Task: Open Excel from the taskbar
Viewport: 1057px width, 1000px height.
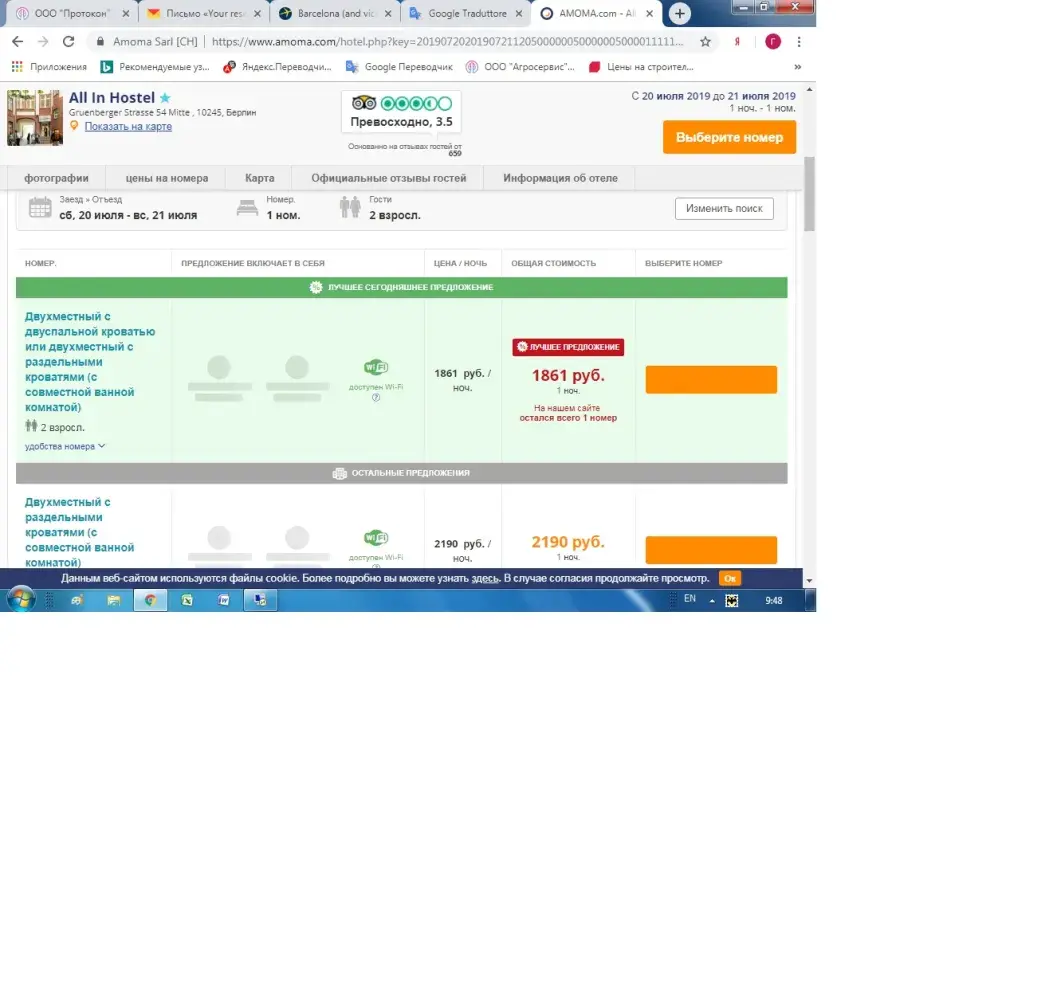Action: coord(187,600)
